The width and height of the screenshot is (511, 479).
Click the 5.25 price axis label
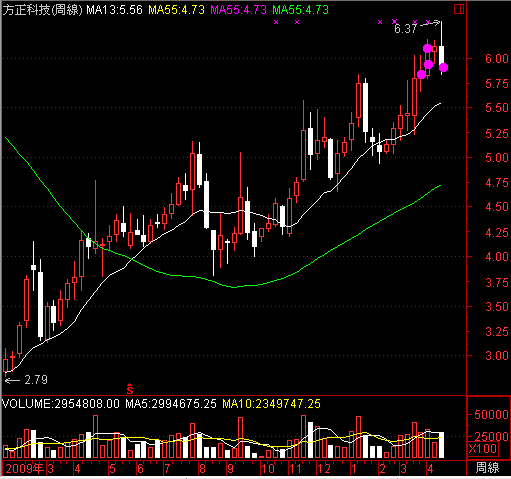click(x=497, y=133)
